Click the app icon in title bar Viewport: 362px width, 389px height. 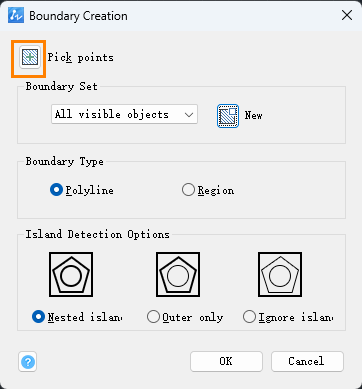16,15
